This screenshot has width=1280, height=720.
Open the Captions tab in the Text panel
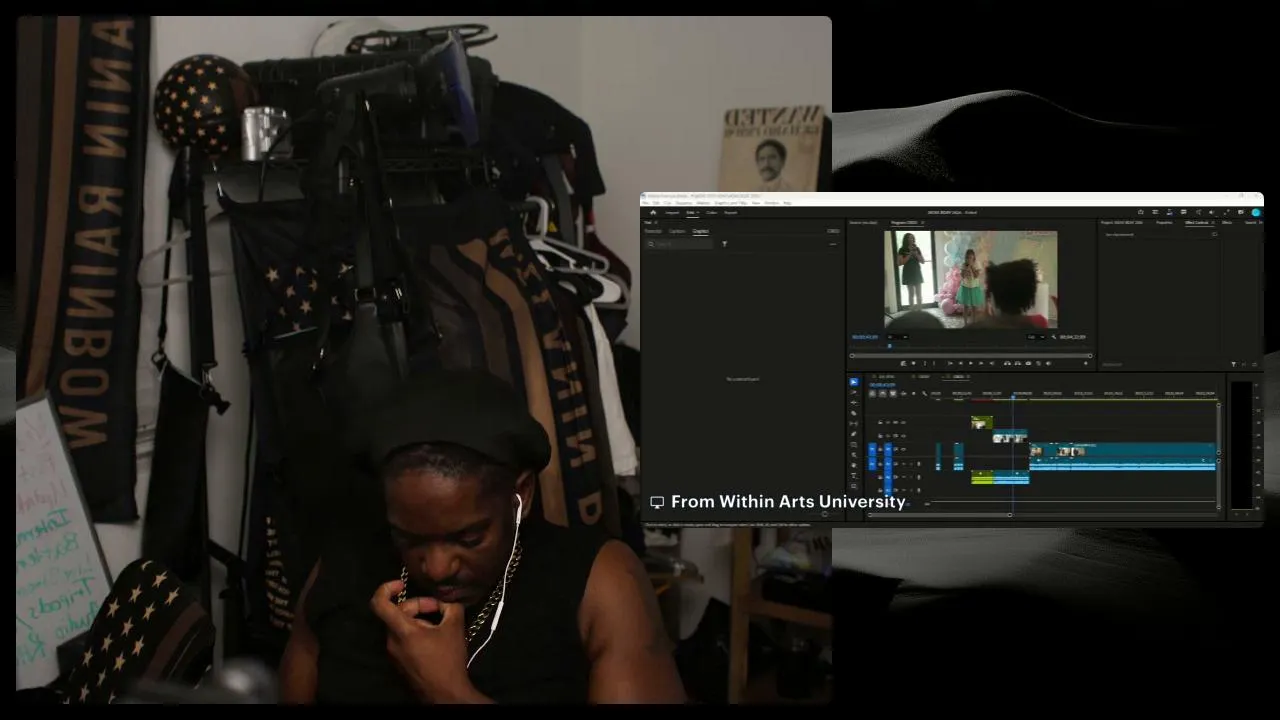[677, 231]
